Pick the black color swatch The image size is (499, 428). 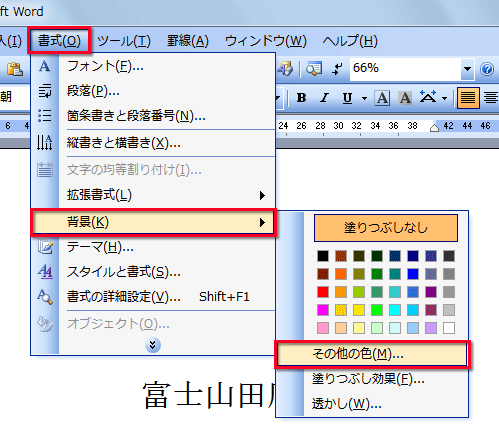click(323, 256)
